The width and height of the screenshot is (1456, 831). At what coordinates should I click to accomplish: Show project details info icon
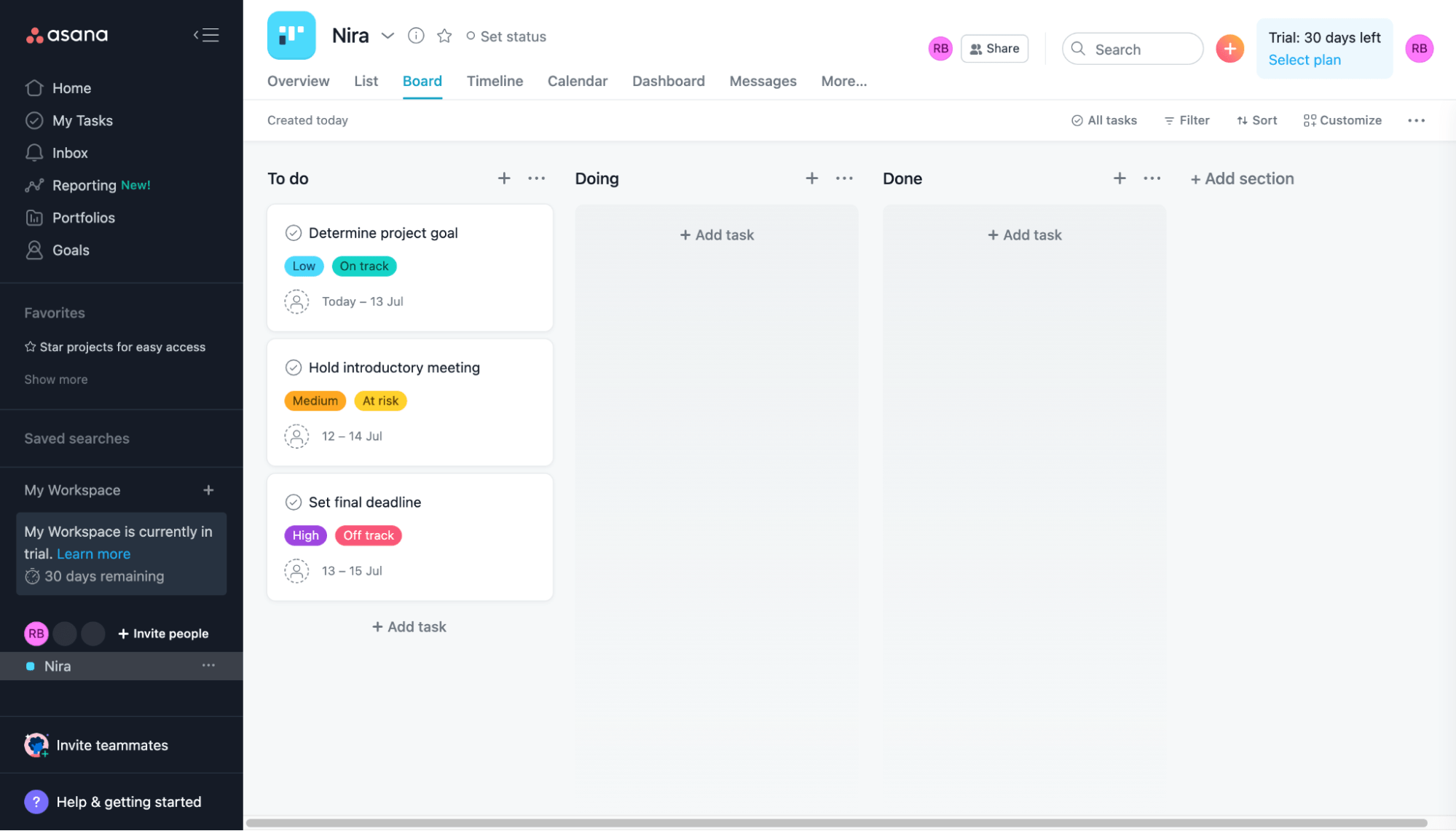point(416,36)
